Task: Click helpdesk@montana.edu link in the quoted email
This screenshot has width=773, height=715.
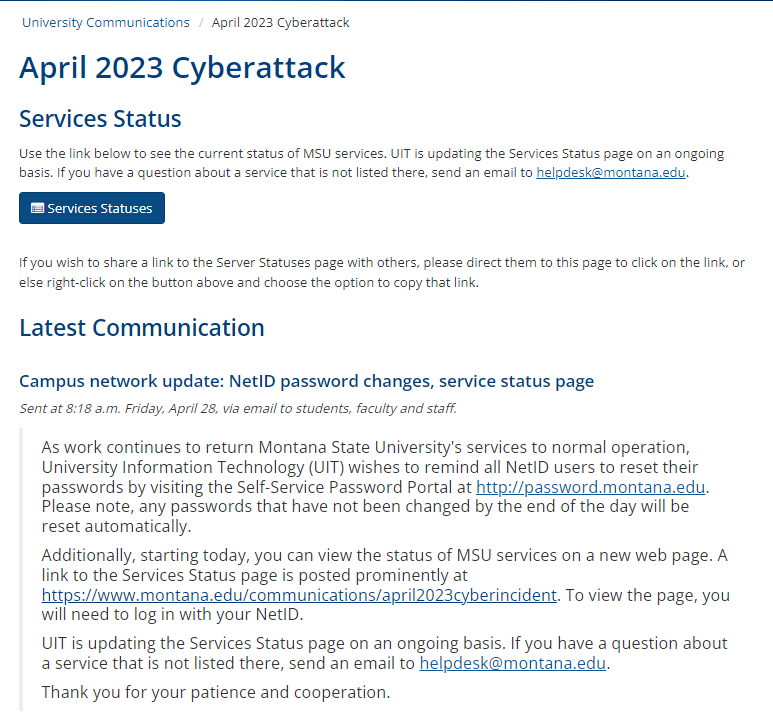Action: tap(512, 663)
